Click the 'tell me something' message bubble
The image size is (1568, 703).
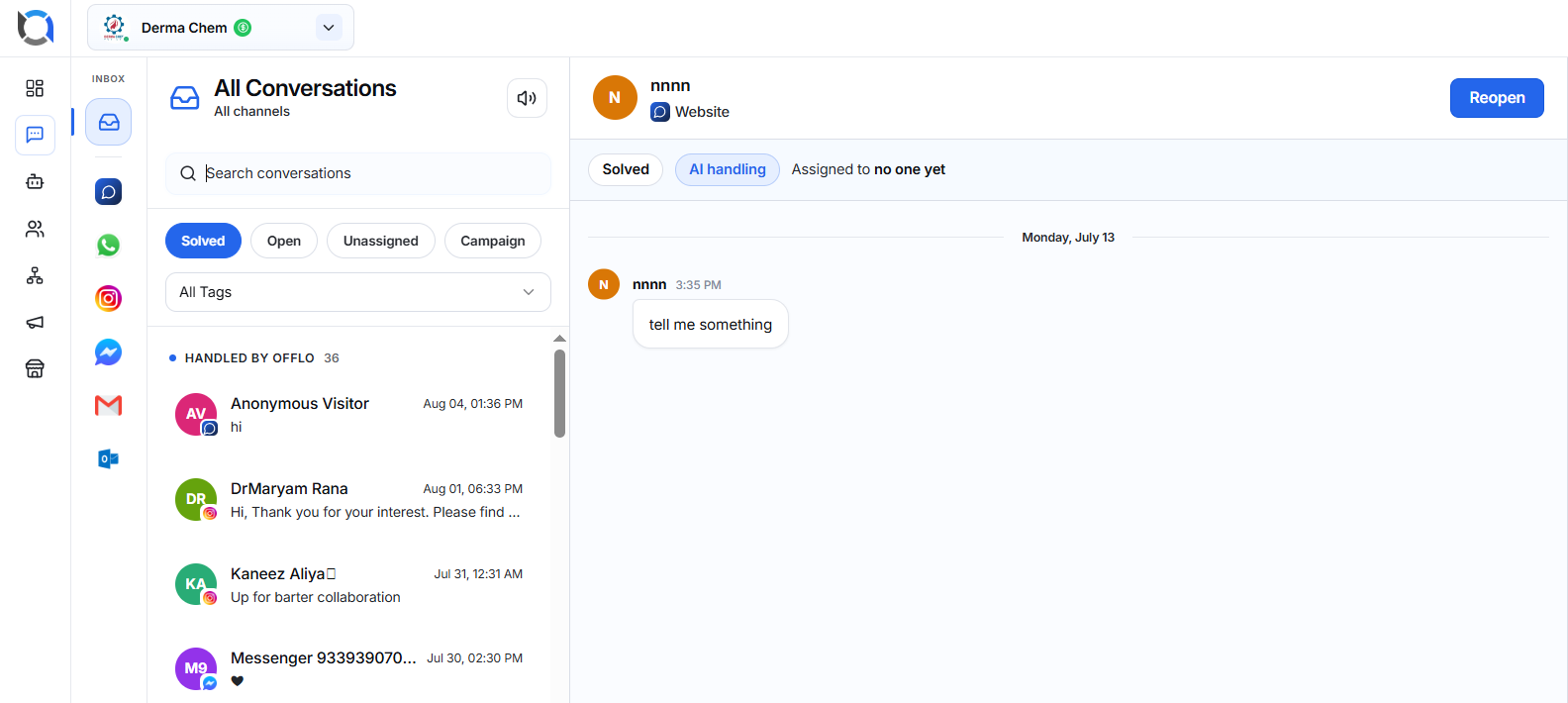coord(711,324)
